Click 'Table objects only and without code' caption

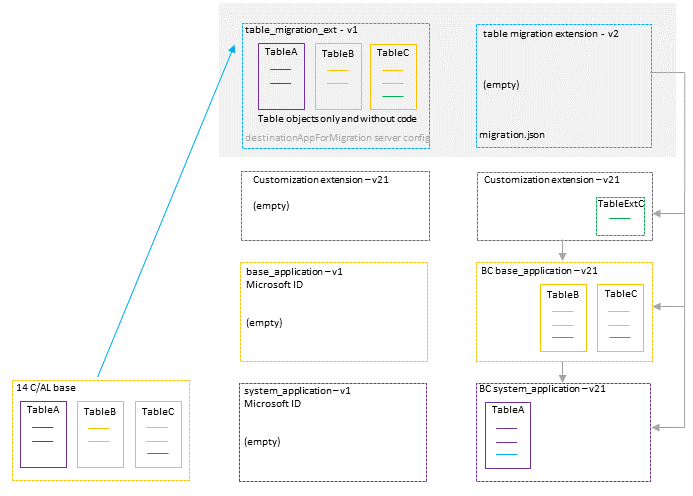coord(337,119)
